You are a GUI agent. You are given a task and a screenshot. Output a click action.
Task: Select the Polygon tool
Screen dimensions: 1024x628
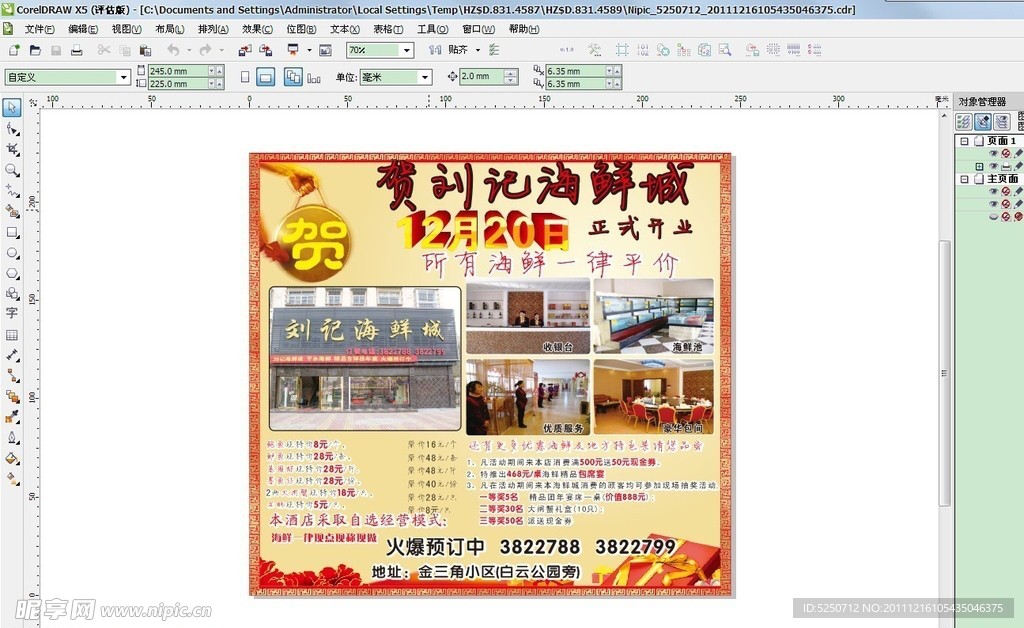pos(12,273)
